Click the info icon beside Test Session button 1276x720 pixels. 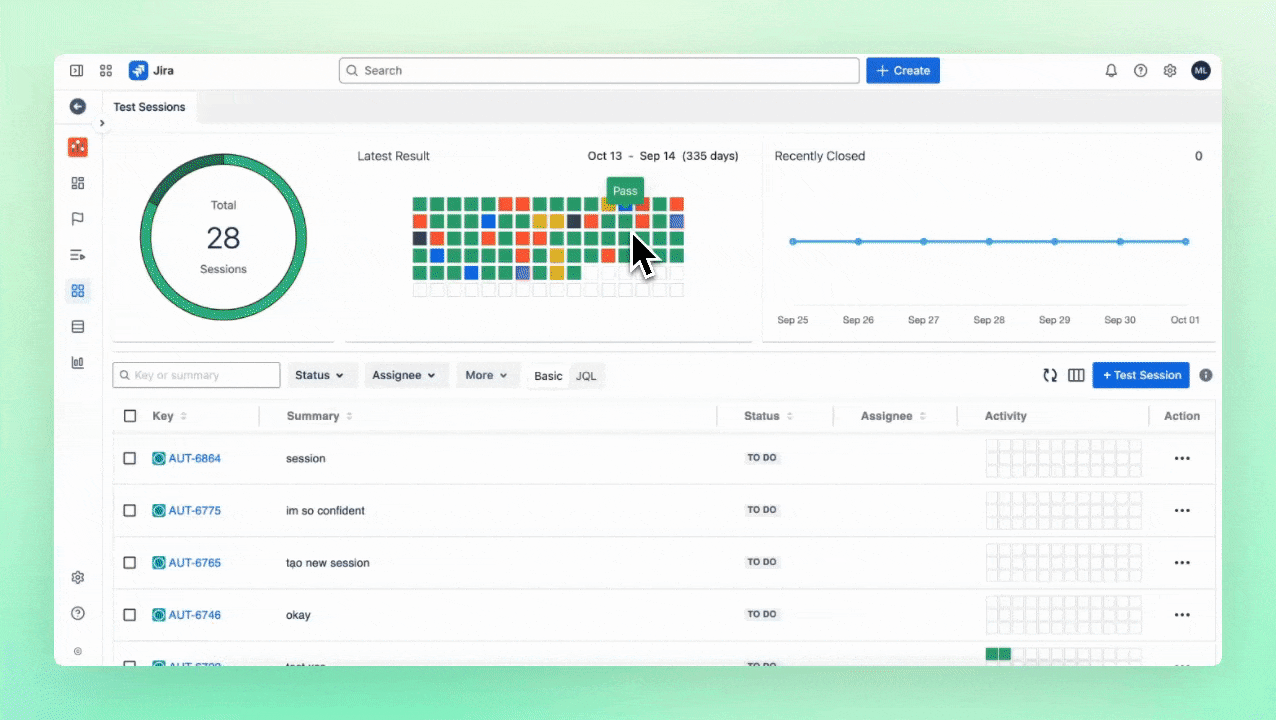pos(1205,375)
